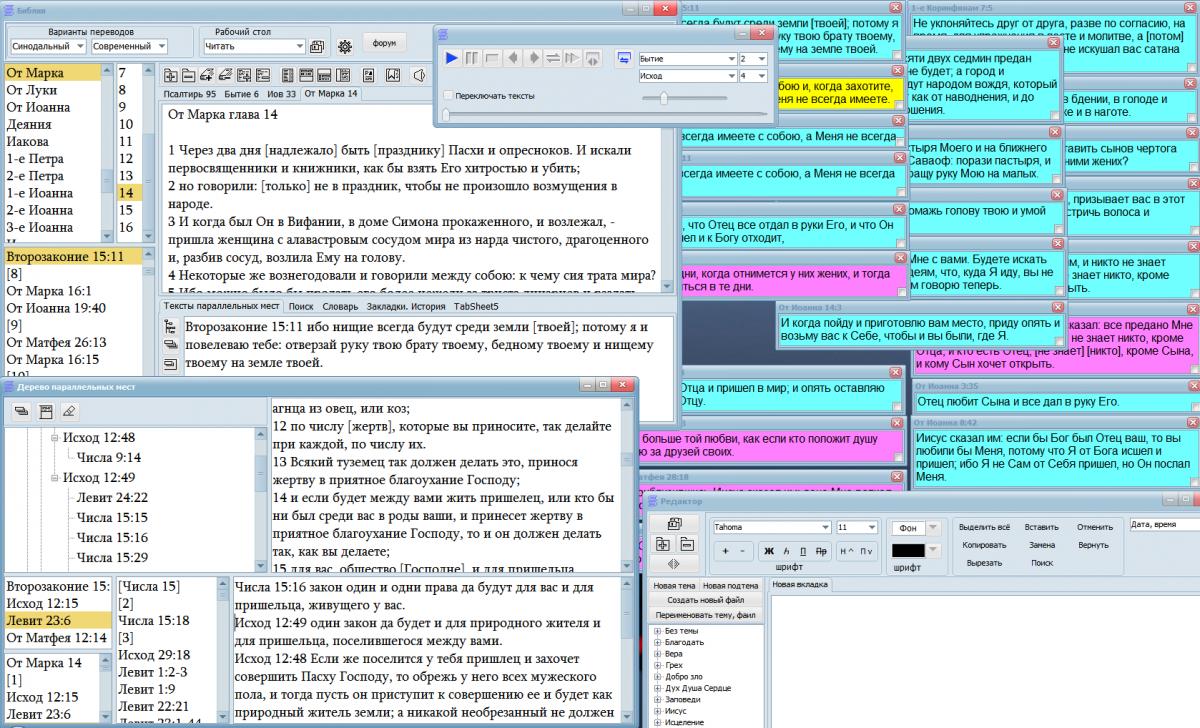Click the speaker icon in Bible toolbar
The height and width of the screenshot is (728, 1200).
[x=418, y=75]
